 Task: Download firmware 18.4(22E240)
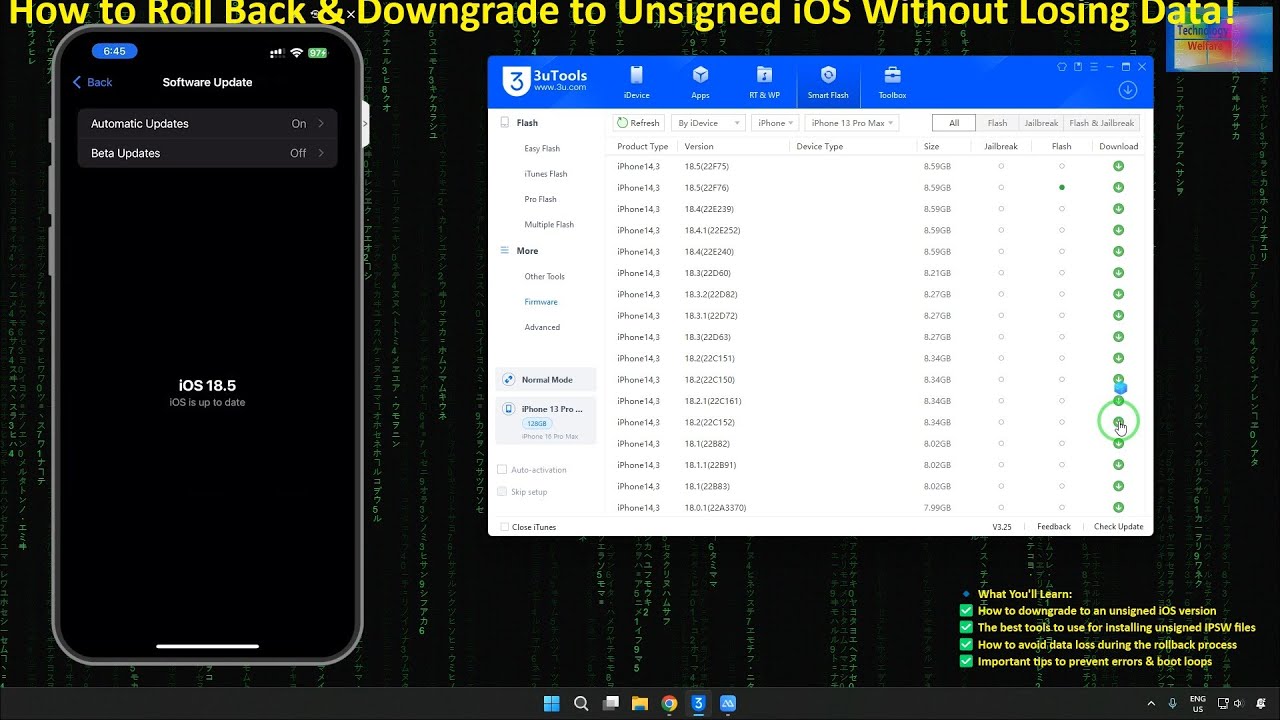(x=1118, y=251)
